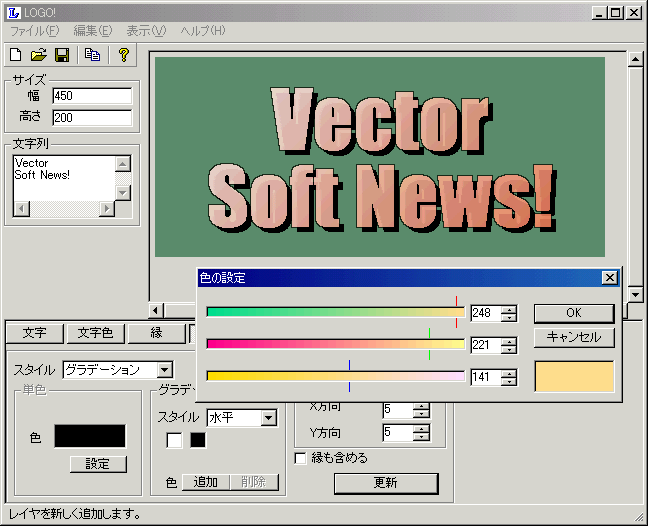The width and height of the screenshot is (648, 526).
Task: Click the LOGO! title bar app icon
Action: coord(14,13)
